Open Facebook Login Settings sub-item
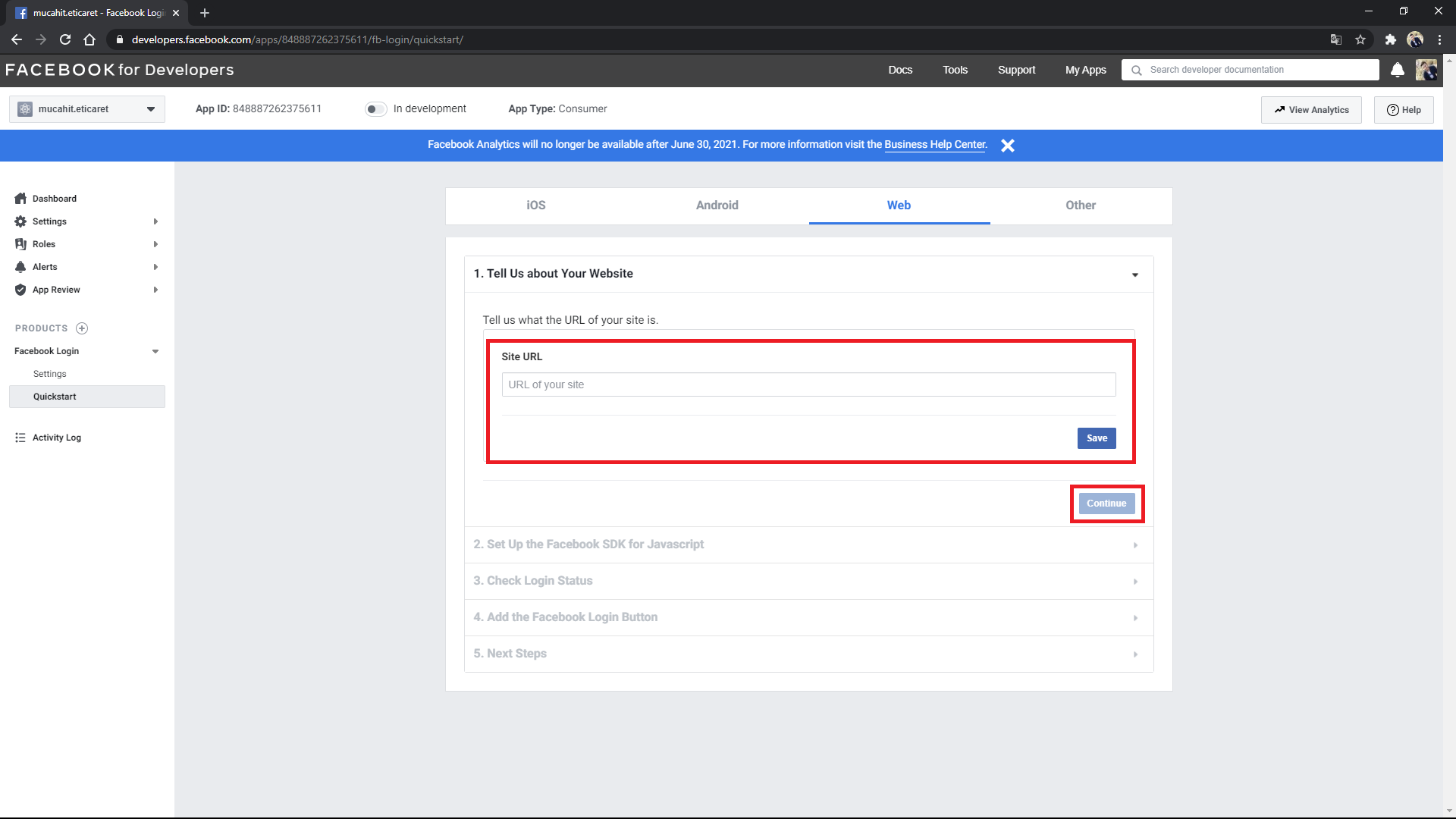The image size is (1456, 819). (50, 374)
